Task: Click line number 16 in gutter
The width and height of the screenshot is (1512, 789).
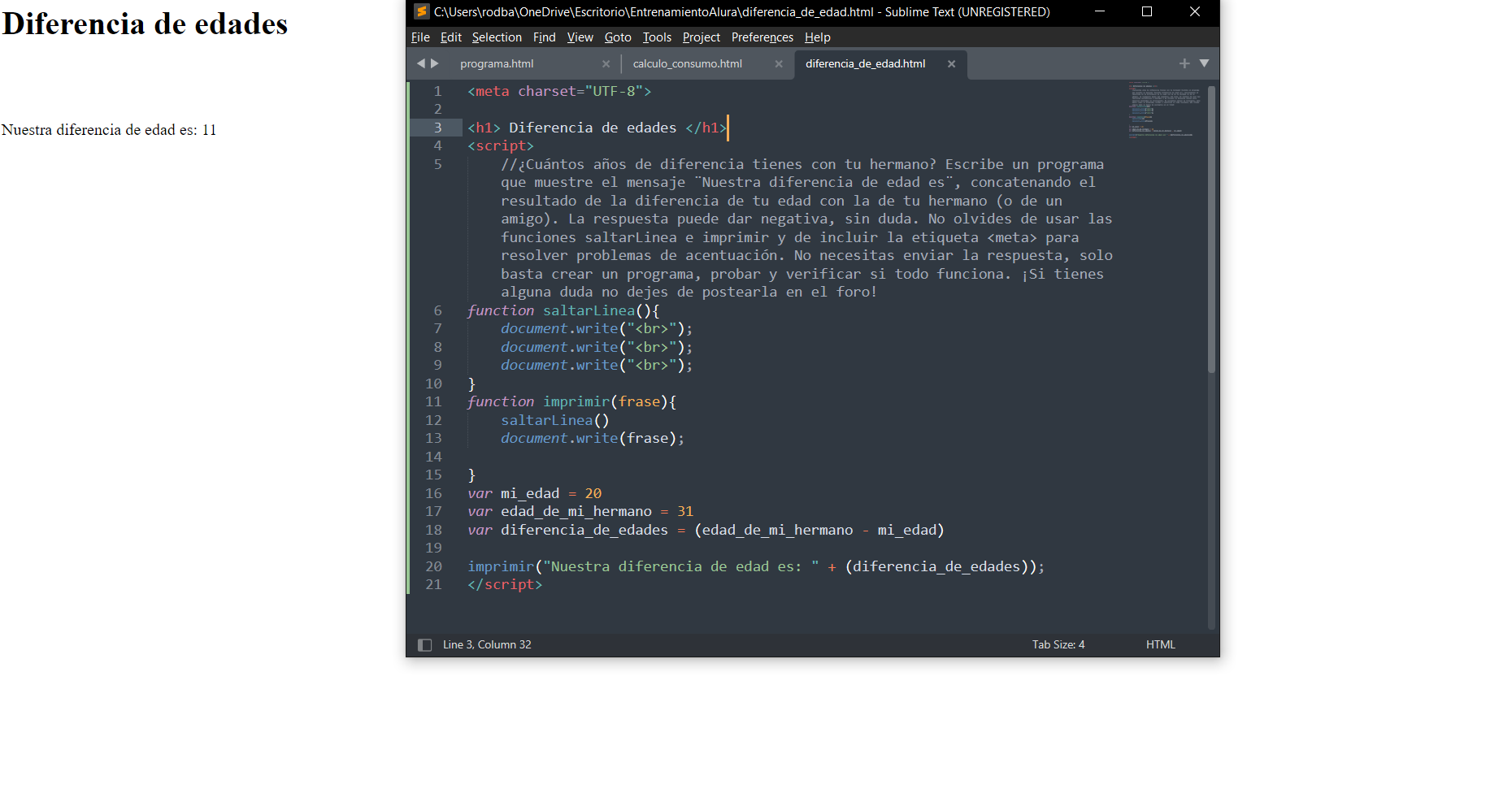Action: pyautogui.click(x=434, y=493)
